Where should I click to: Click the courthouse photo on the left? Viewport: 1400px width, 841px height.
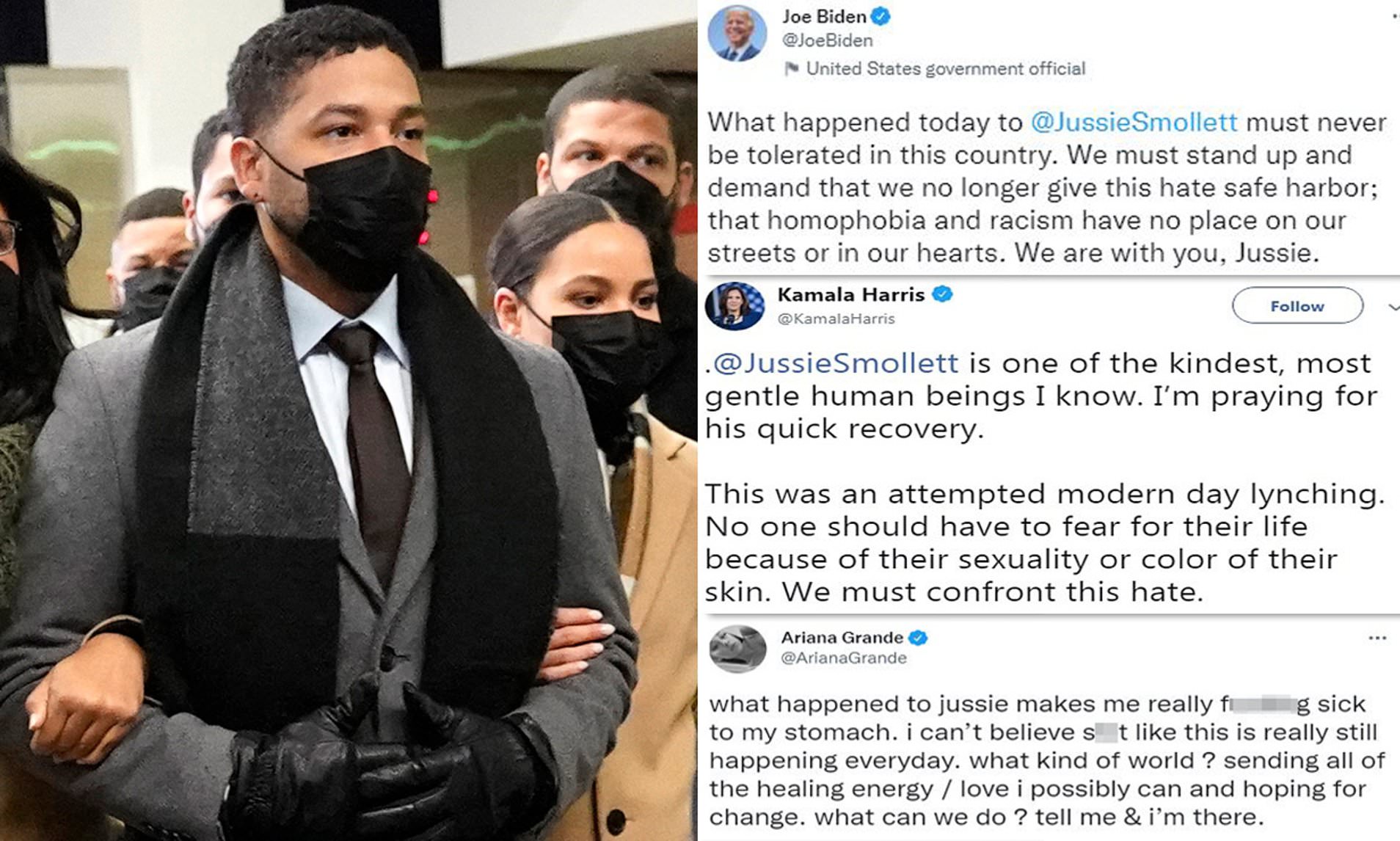click(x=349, y=420)
